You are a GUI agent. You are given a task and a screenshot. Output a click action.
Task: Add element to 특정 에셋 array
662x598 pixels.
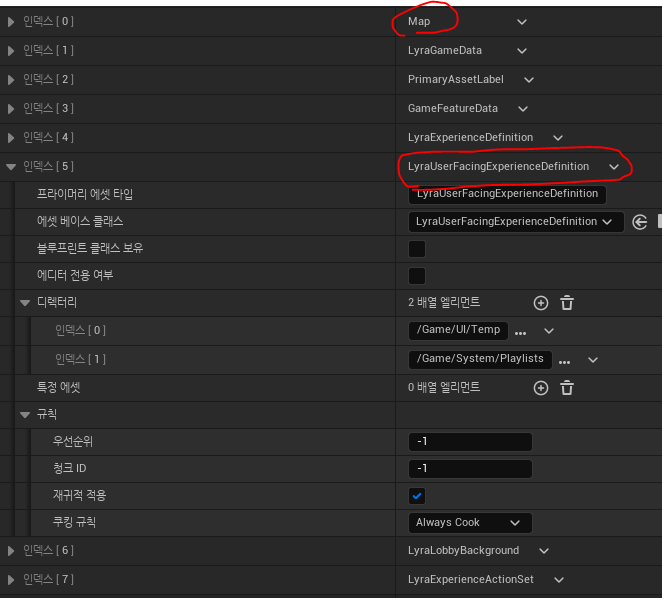(541, 388)
